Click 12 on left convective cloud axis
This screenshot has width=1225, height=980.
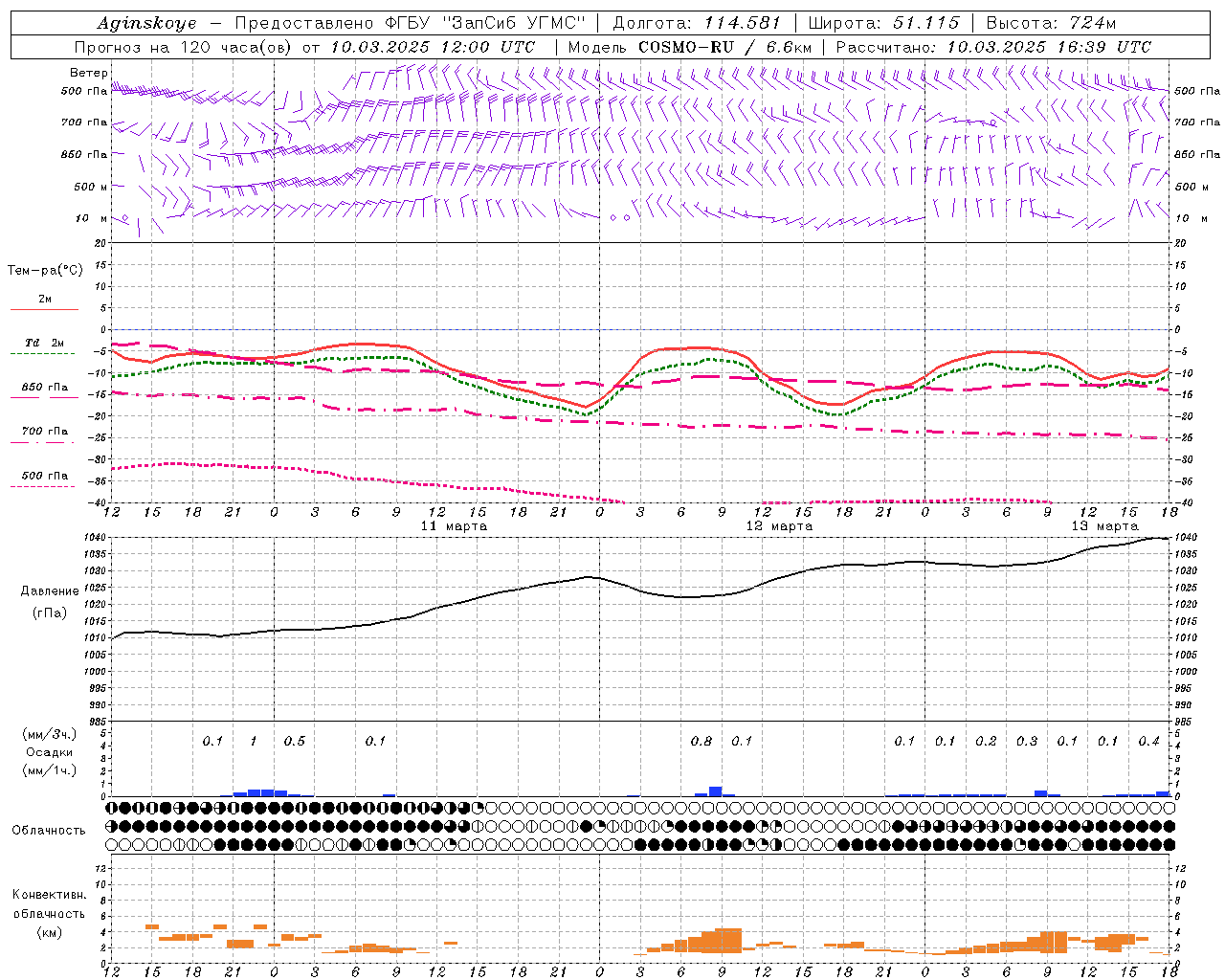(x=100, y=868)
